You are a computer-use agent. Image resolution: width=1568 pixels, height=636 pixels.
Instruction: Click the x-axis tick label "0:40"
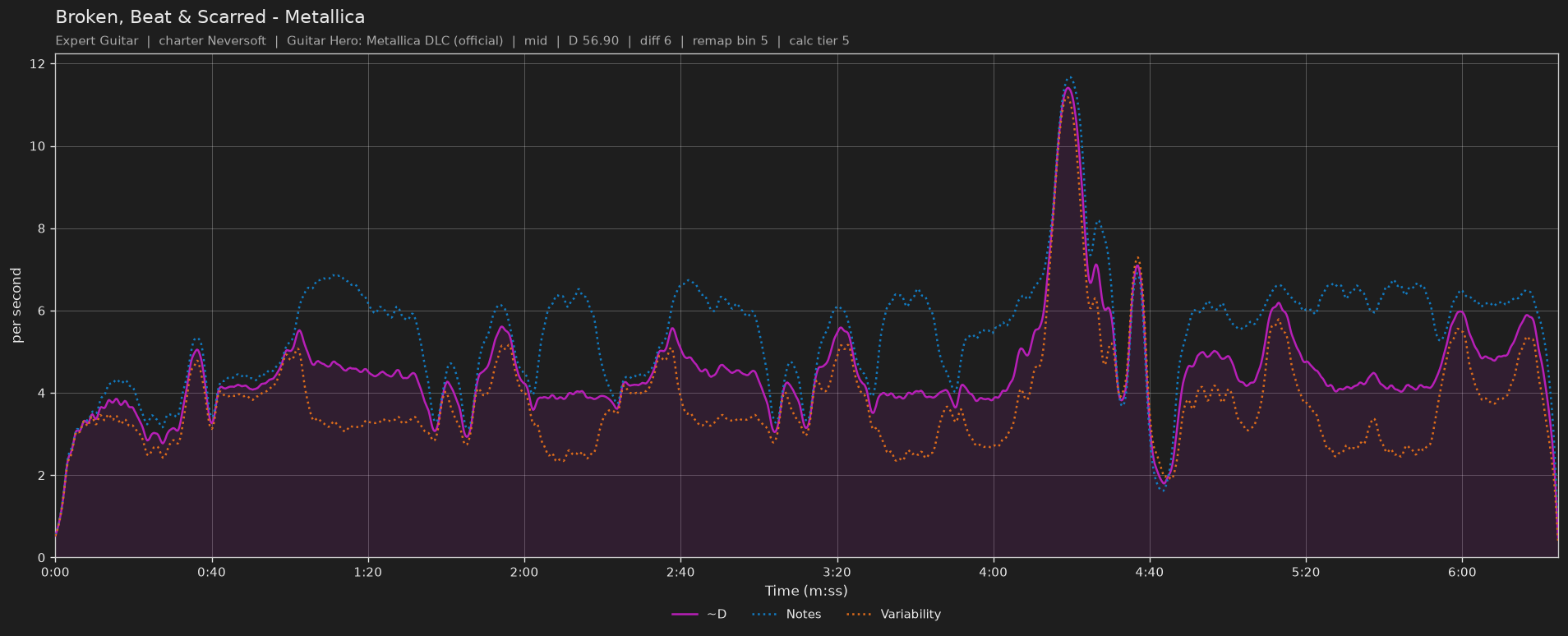point(211,572)
